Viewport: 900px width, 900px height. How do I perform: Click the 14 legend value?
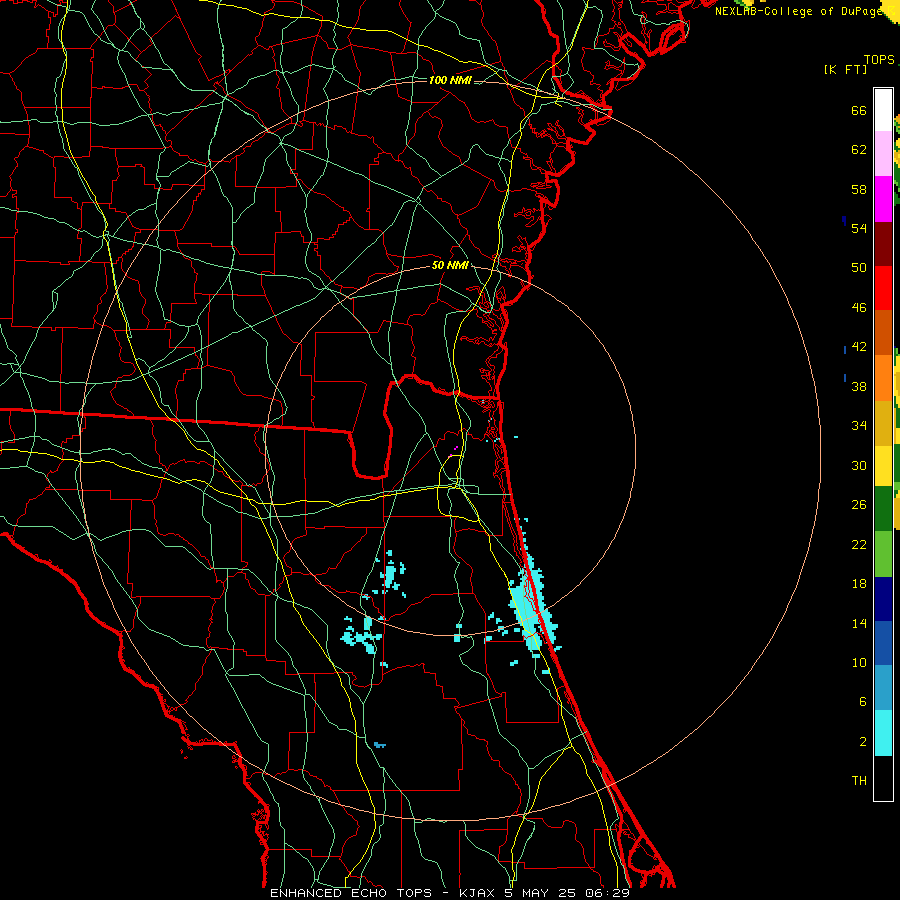click(859, 623)
